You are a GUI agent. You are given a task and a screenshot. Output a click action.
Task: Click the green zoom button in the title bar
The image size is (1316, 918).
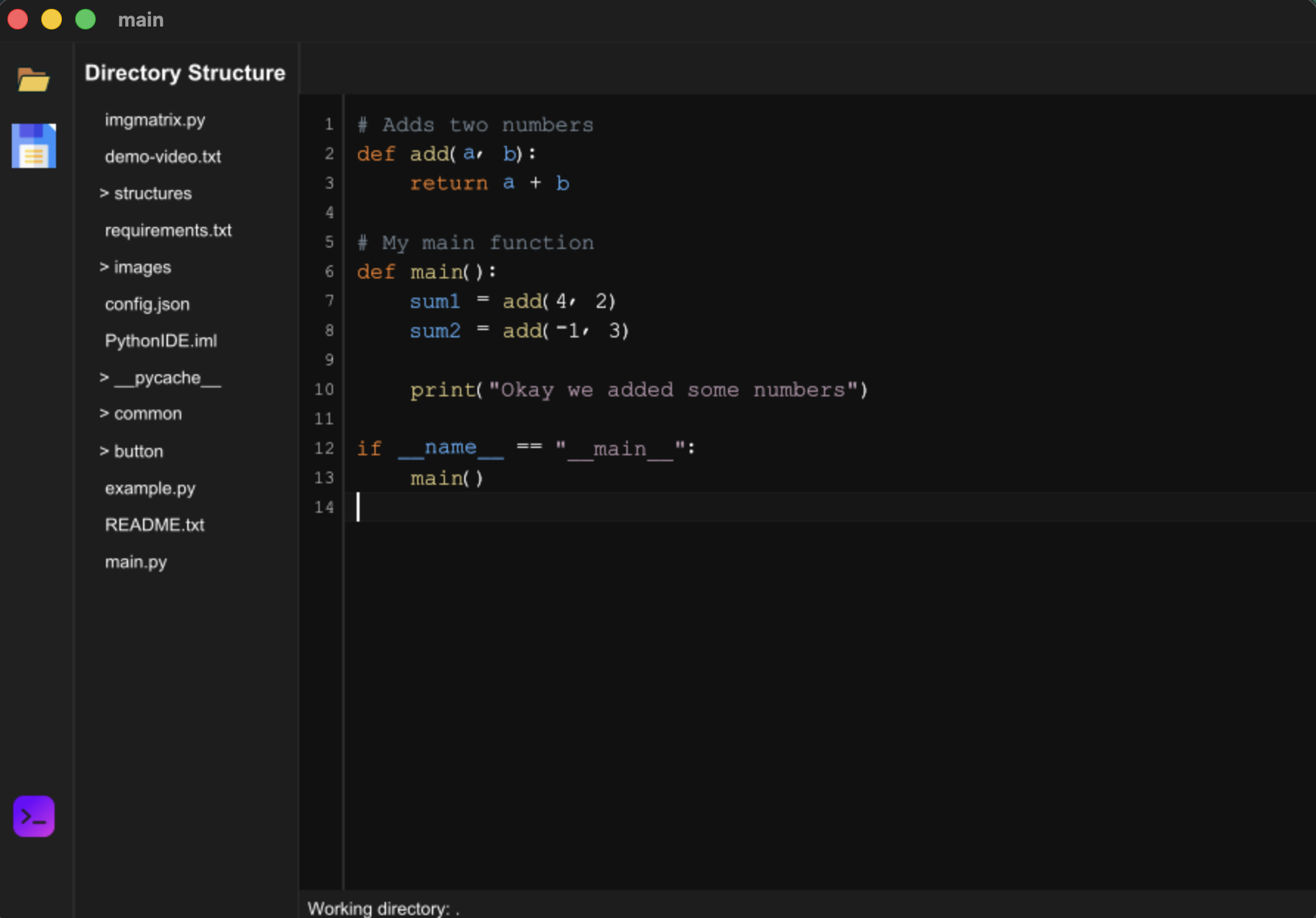click(x=85, y=19)
